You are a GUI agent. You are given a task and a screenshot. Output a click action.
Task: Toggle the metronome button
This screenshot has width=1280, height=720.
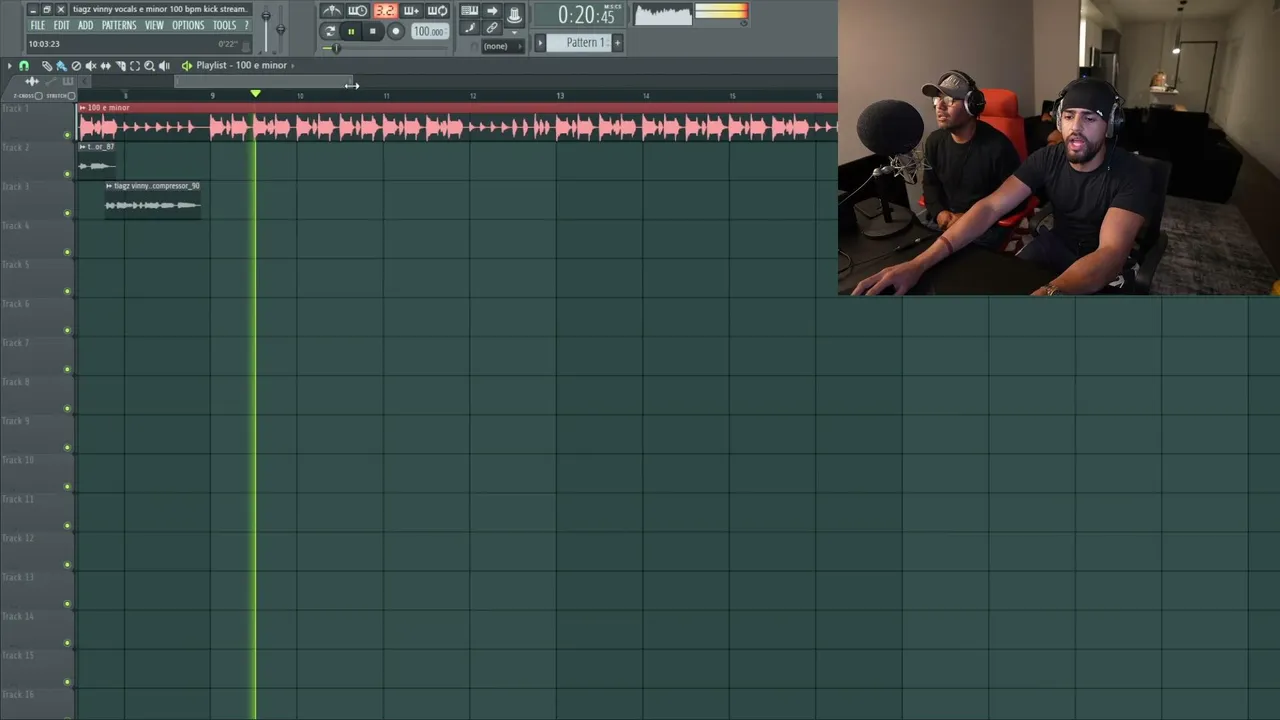[x=331, y=11]
